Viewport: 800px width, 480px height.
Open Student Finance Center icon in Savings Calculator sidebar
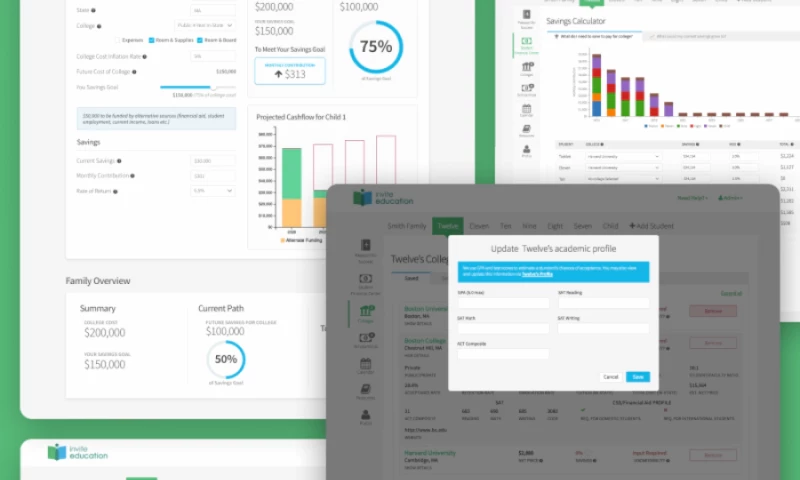pyautogui.click(x=526, y=42)
